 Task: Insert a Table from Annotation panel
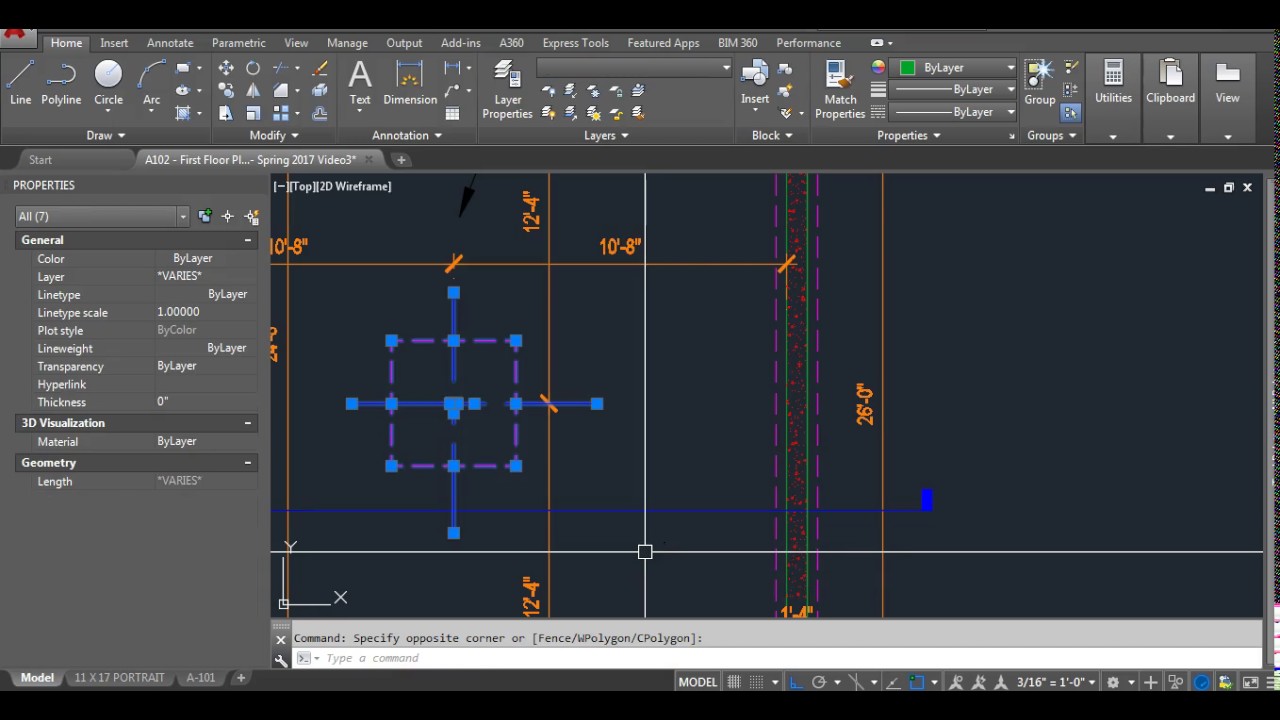pyautogui.click(x=452, y=113)
